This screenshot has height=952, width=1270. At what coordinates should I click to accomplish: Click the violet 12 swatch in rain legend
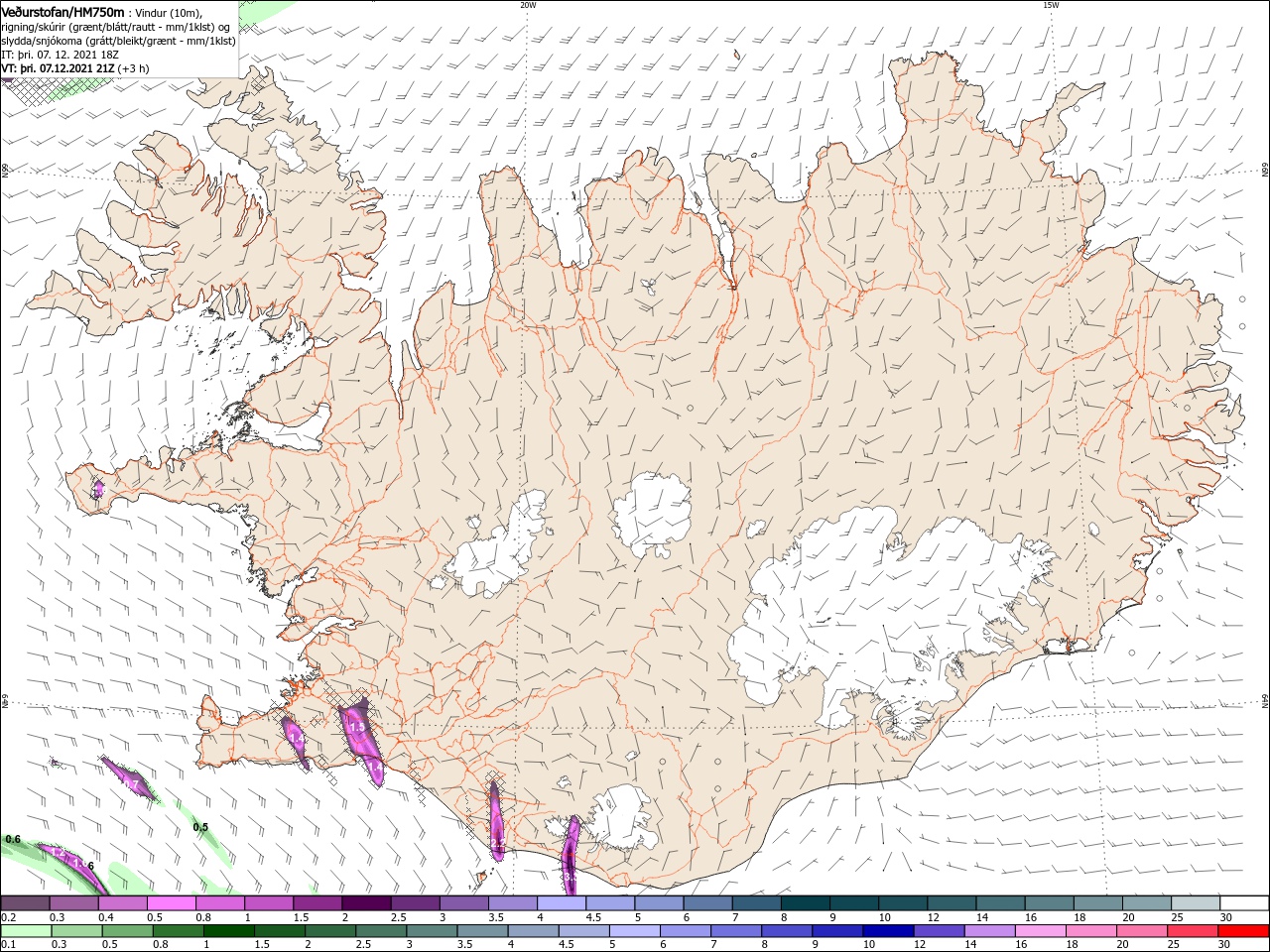coord(939,931)
